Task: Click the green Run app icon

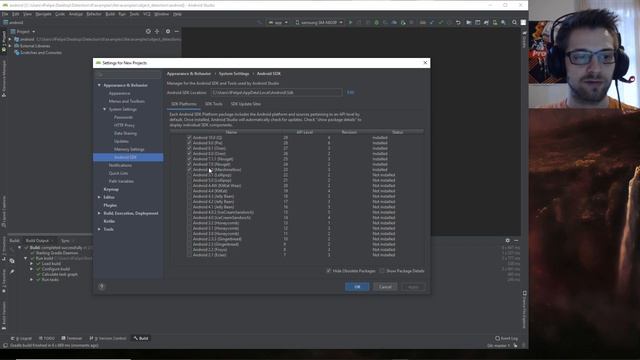Action: coord(350,22)
